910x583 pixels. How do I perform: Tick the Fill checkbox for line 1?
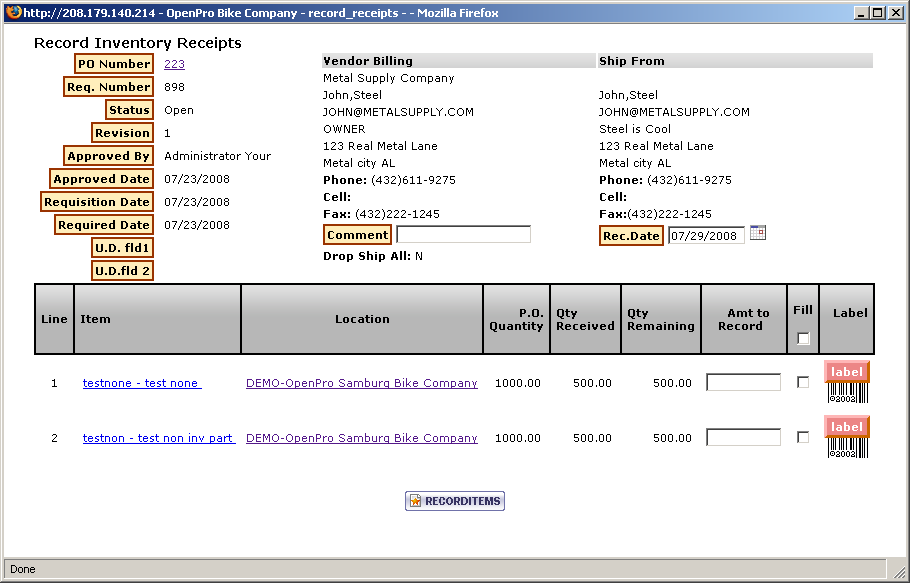[803, 382]
